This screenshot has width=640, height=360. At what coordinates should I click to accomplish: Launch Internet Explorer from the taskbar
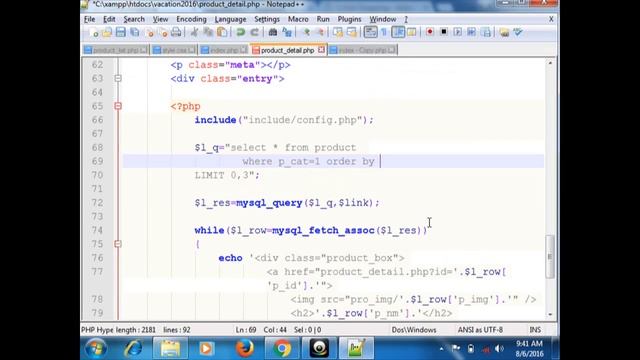(x=133, y=349)
